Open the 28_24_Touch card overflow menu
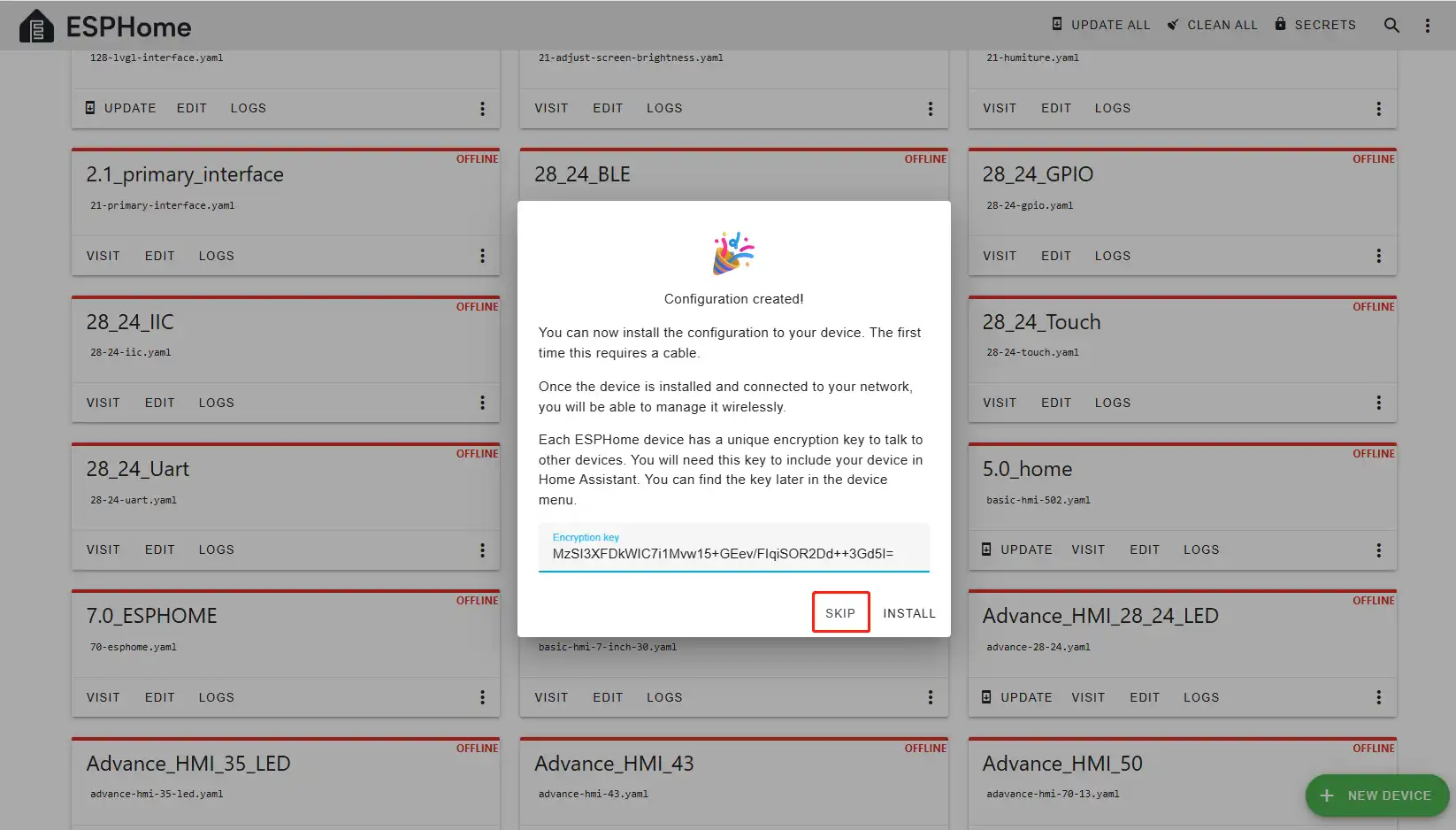The image size is (1456, 830). click(1378, 403)
